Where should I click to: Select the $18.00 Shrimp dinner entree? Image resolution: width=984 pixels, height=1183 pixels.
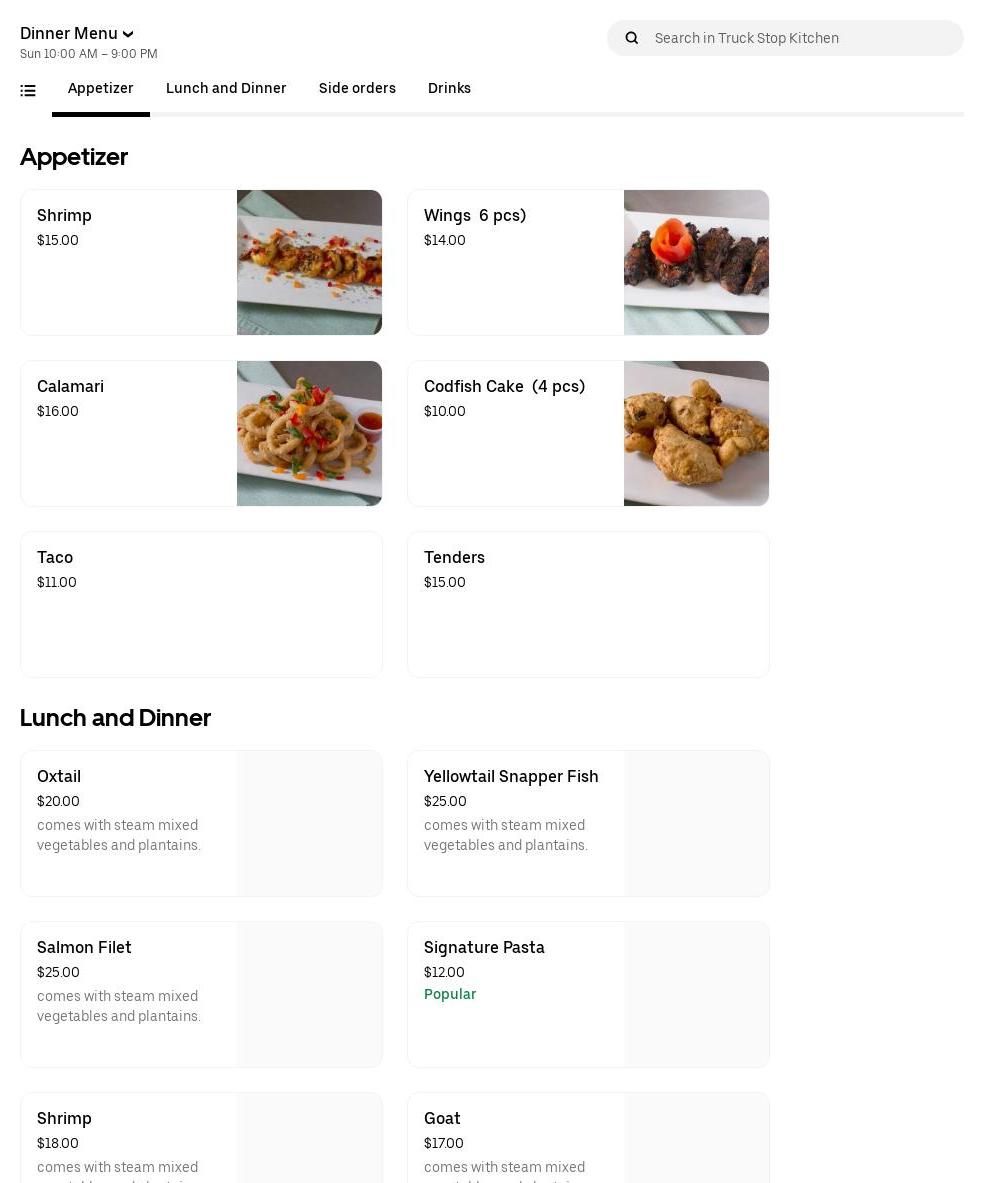point(201,1140)
